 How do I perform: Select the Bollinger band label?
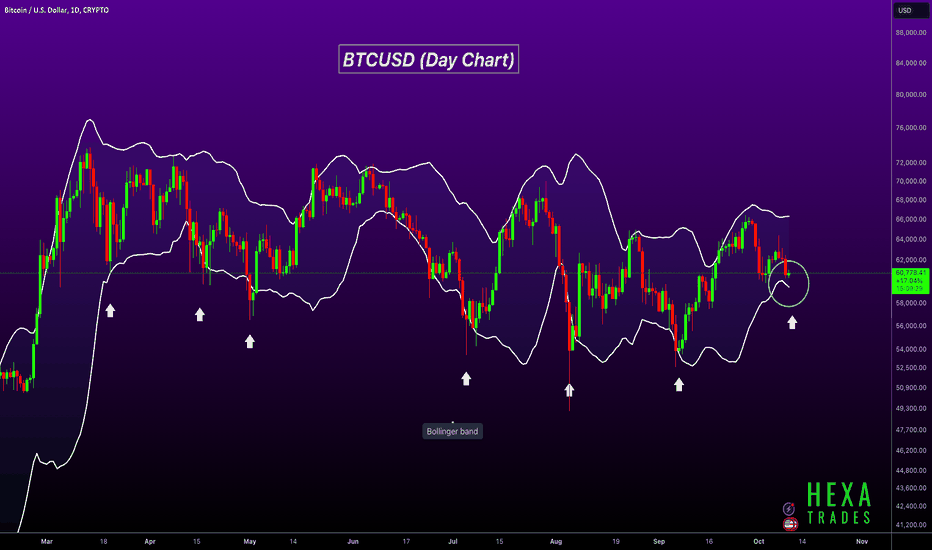(x=452, y=432)
